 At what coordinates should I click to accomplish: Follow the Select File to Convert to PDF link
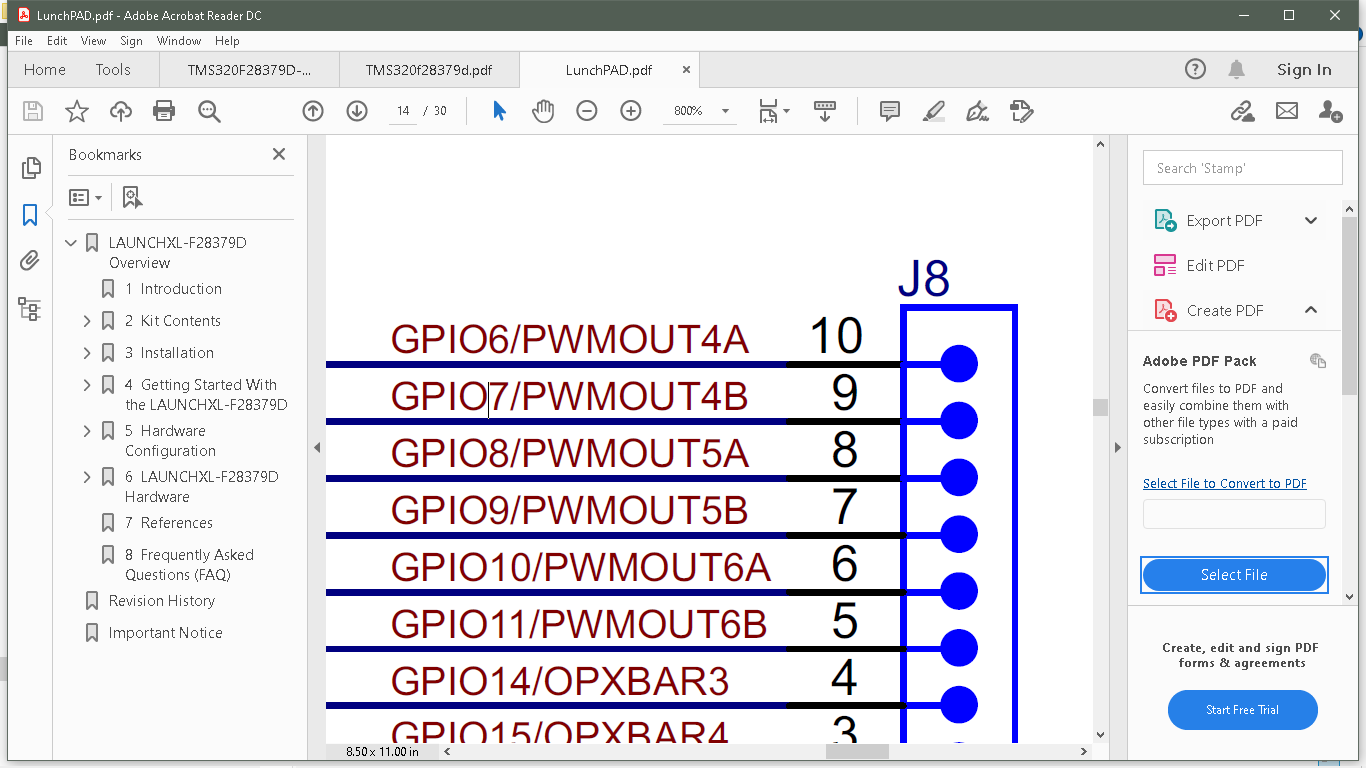point(1225,484)
